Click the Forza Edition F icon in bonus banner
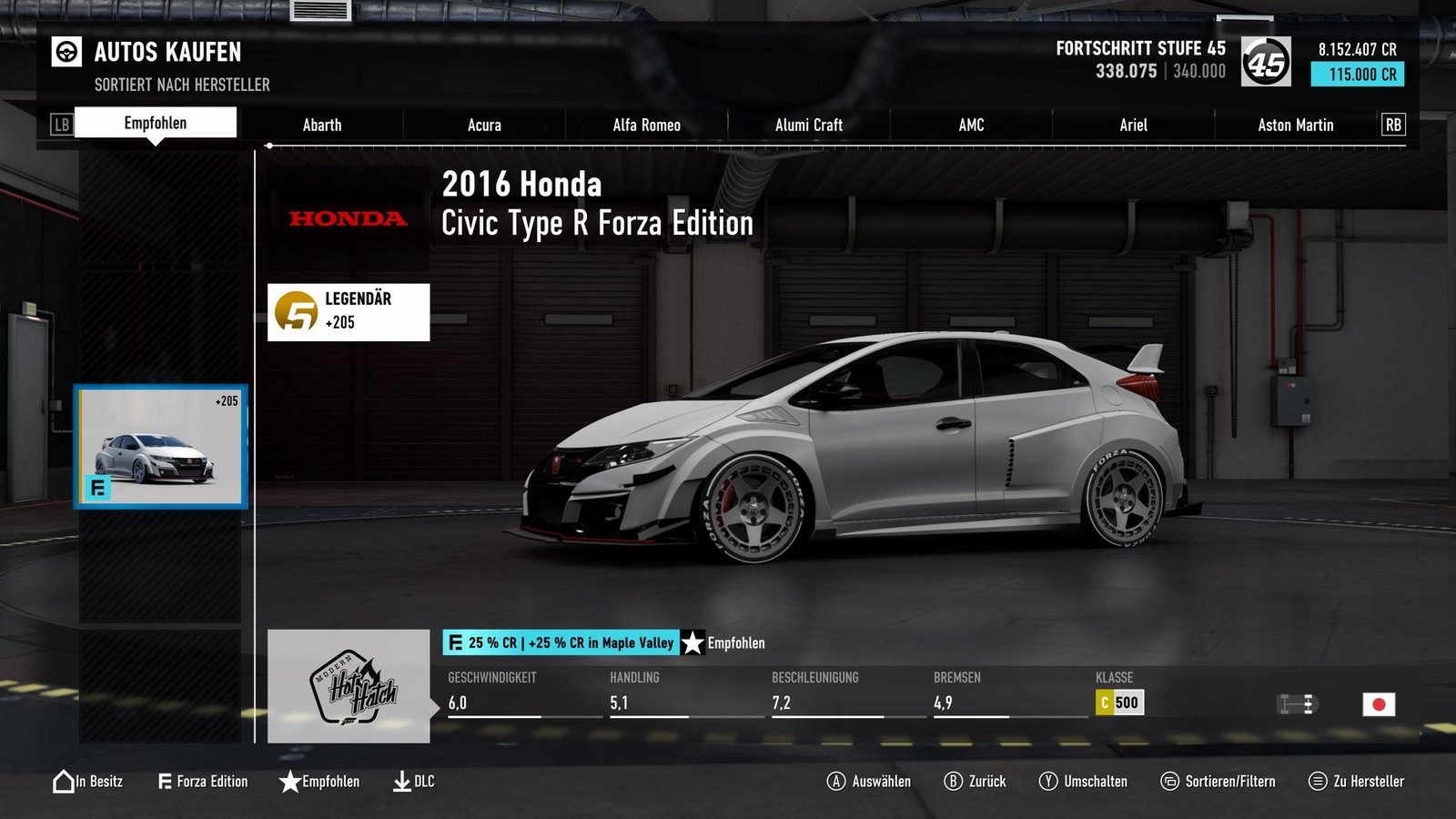 coord(455,642)
